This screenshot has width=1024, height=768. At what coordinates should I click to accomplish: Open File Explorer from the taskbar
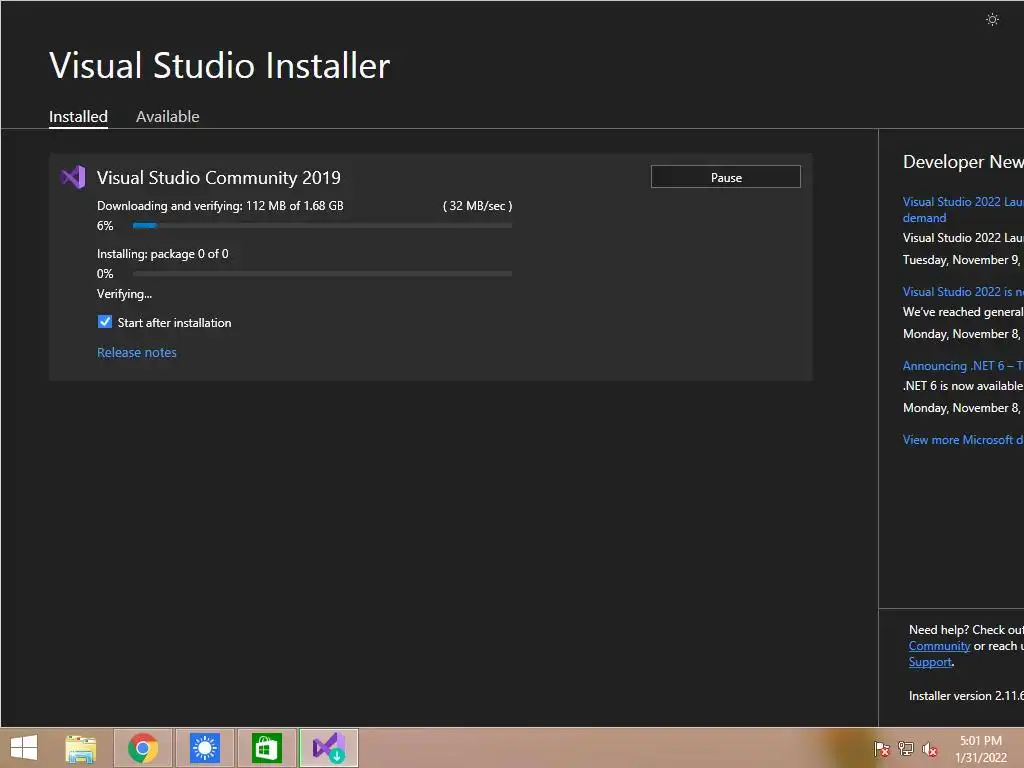[81, 748]
